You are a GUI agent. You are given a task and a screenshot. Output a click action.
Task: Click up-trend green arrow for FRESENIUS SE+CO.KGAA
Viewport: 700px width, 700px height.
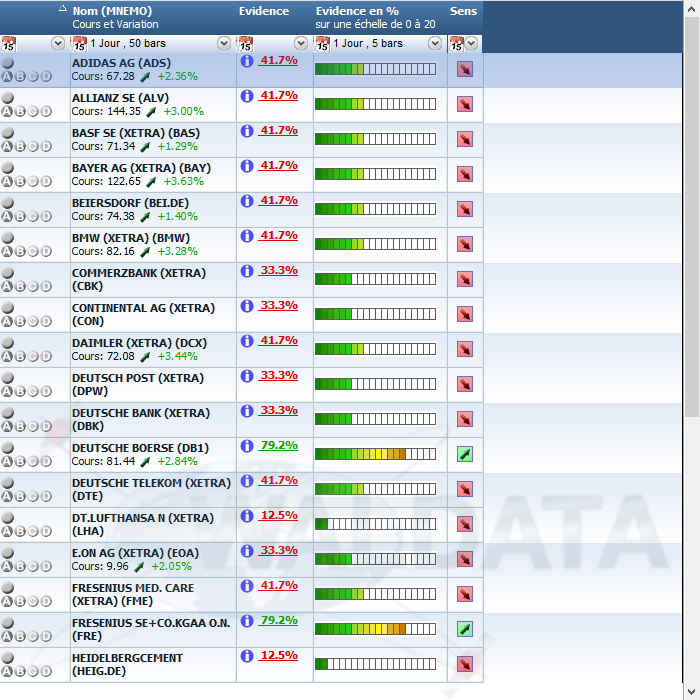(465, 629)
